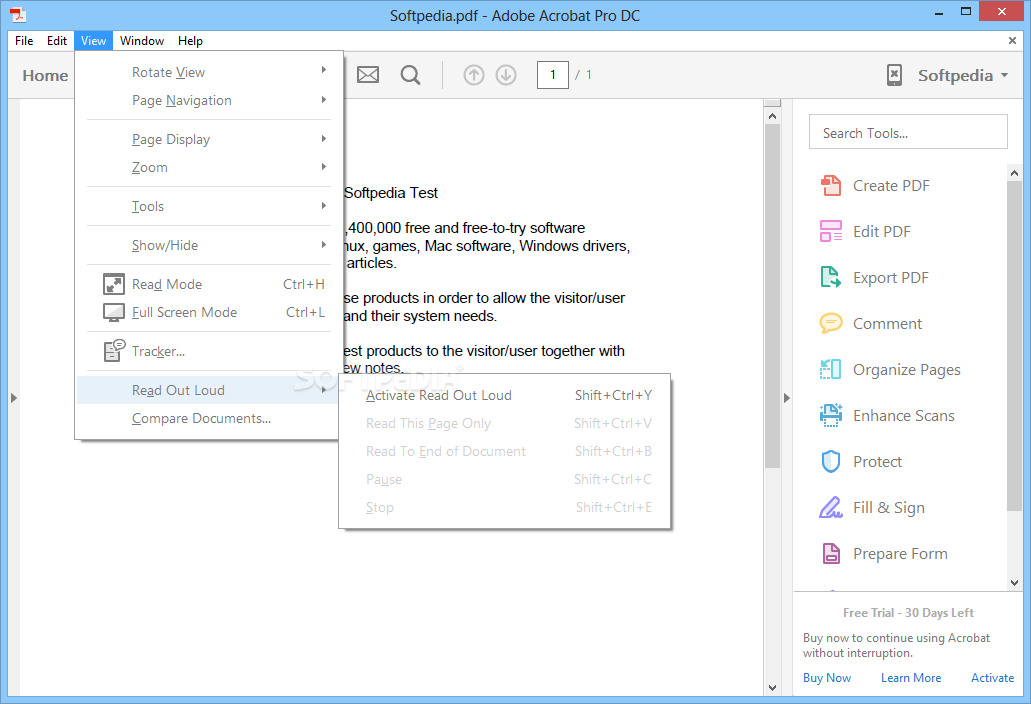
Task: Click the Read Mode icon in View menu
Action: [114, 284]
